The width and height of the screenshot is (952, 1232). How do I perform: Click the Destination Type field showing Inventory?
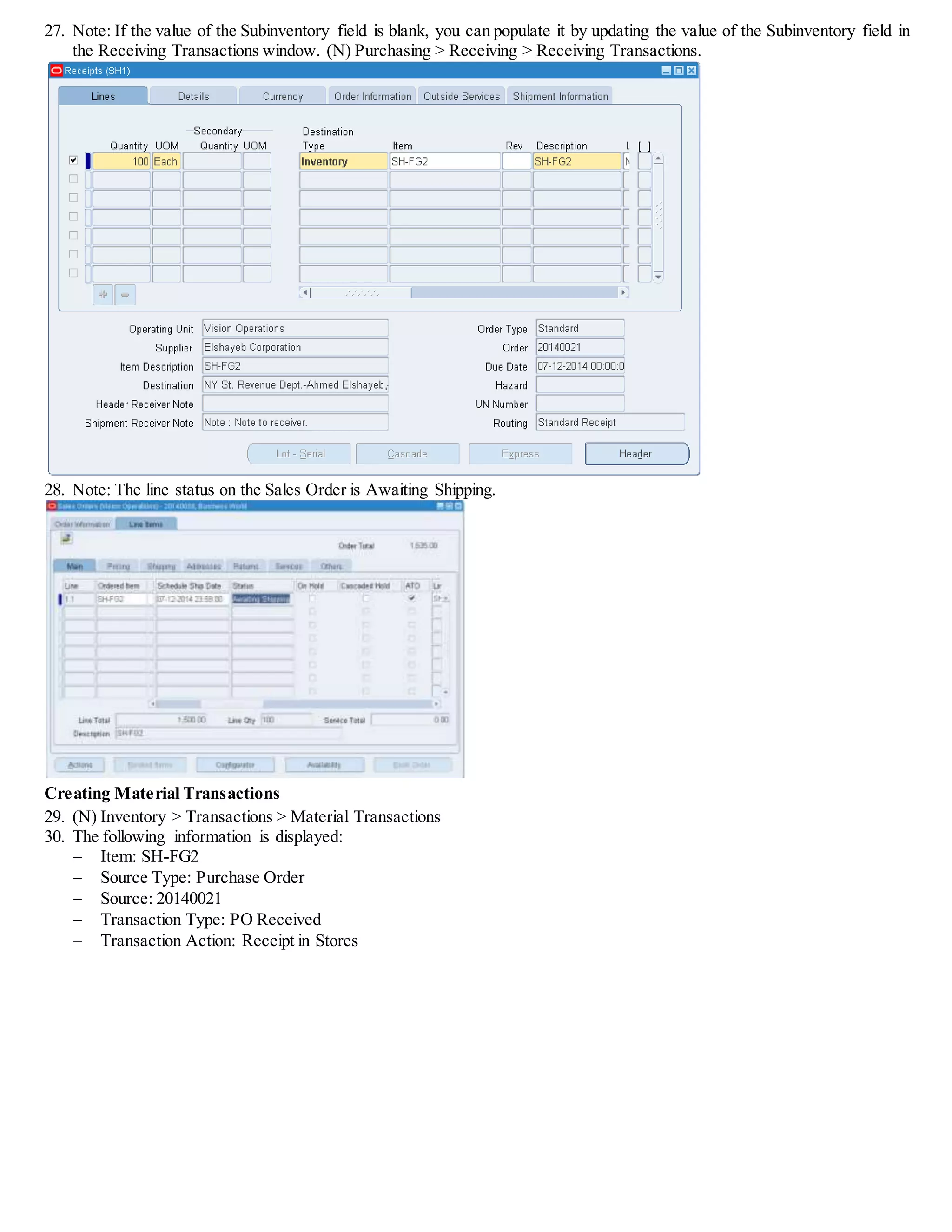(x=344, y=161)
